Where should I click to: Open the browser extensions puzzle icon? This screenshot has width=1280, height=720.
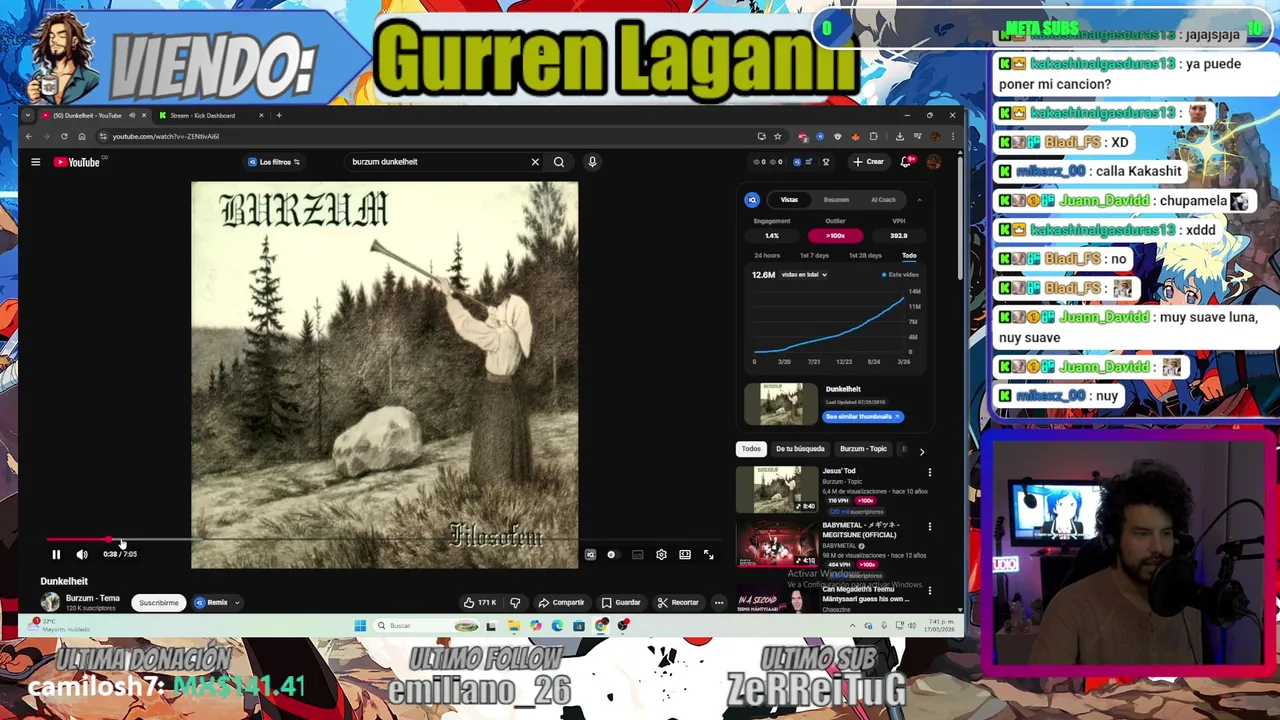point(873,136)
